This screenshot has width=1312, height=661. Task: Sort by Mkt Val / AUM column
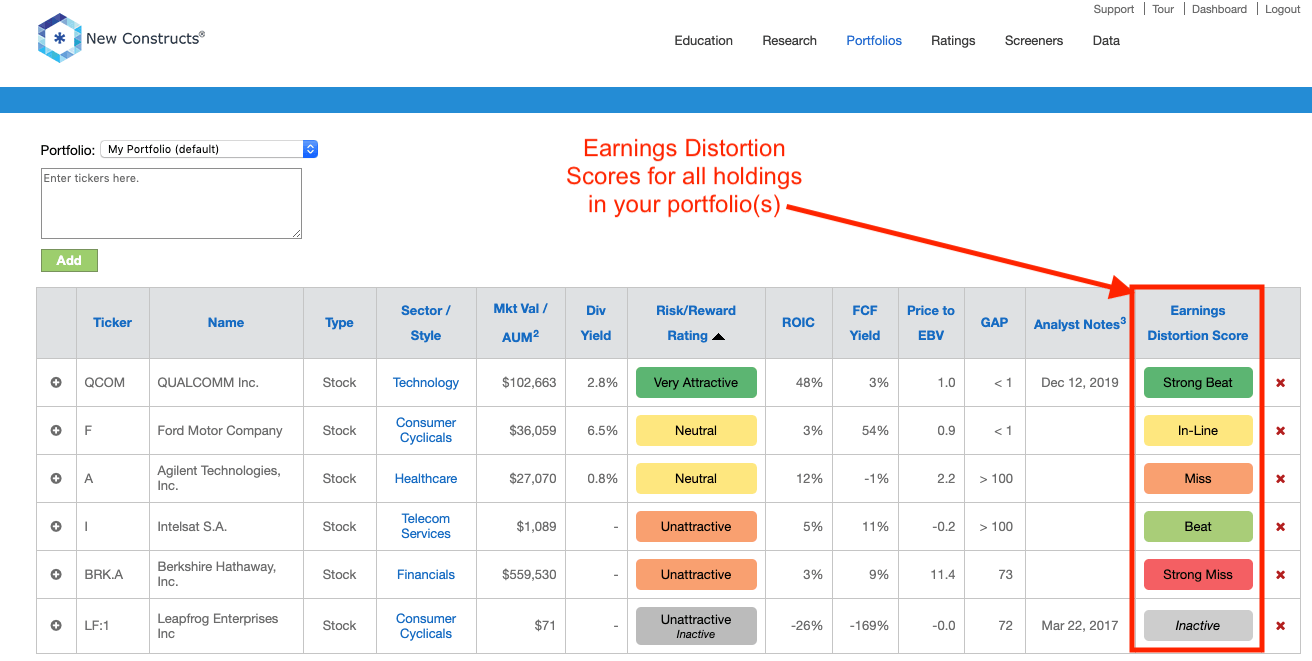coord(521,323)
